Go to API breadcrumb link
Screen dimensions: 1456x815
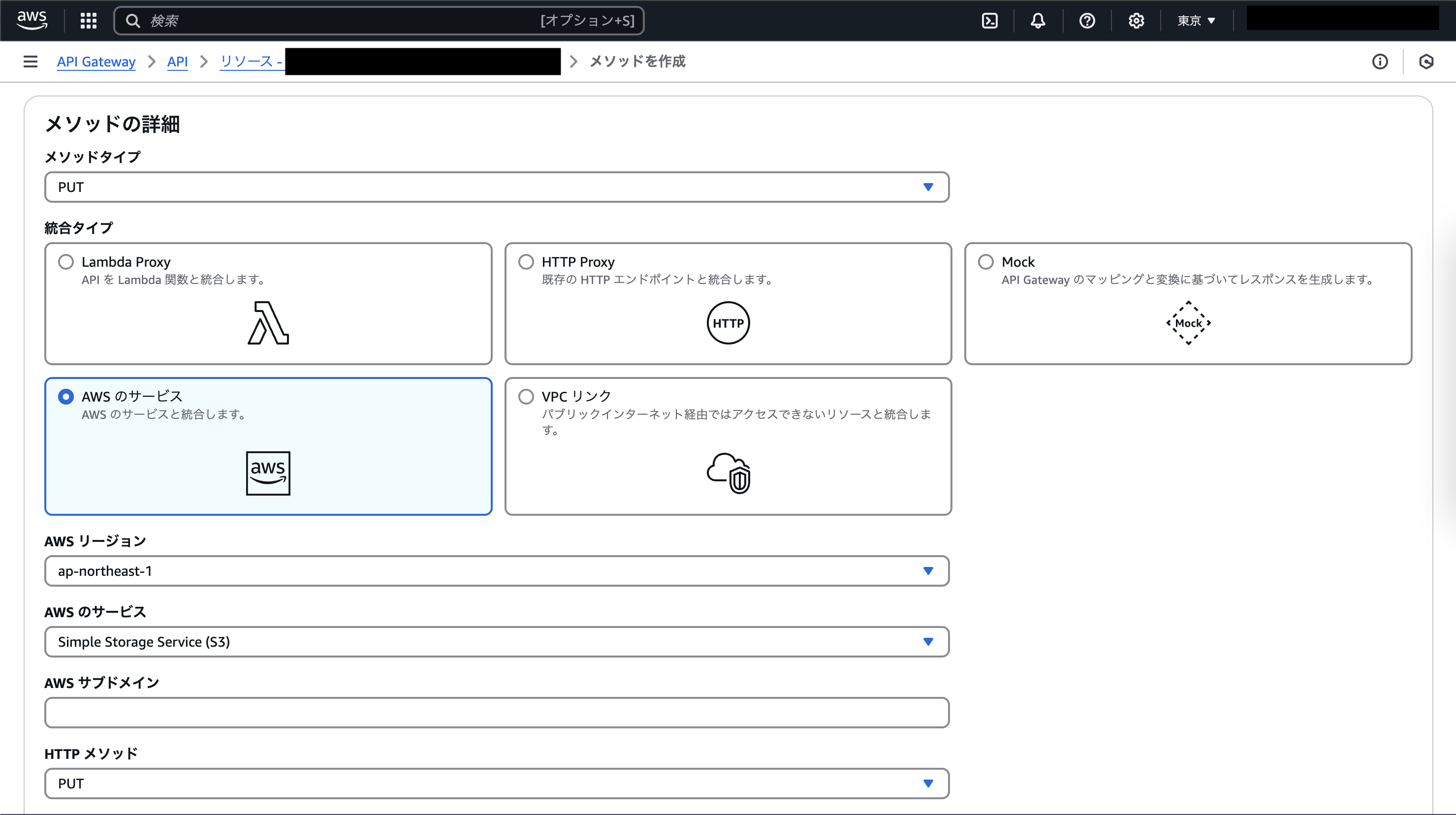coord(177,61)
